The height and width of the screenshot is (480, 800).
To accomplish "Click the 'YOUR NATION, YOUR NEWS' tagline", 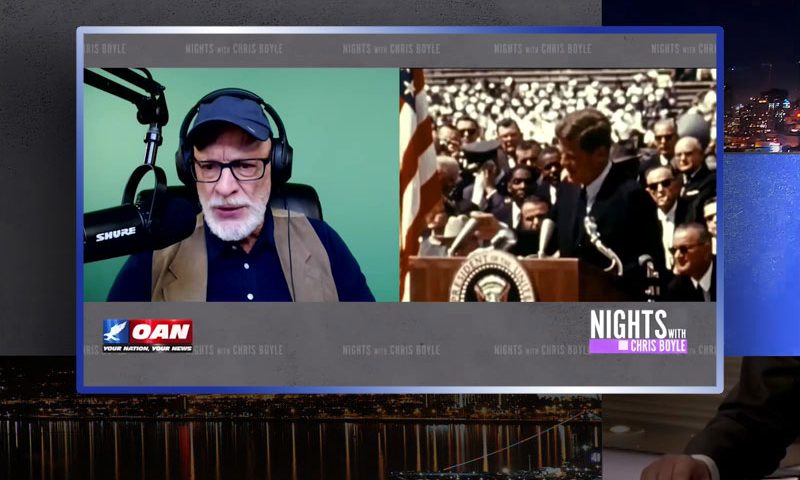I will 147,349.
